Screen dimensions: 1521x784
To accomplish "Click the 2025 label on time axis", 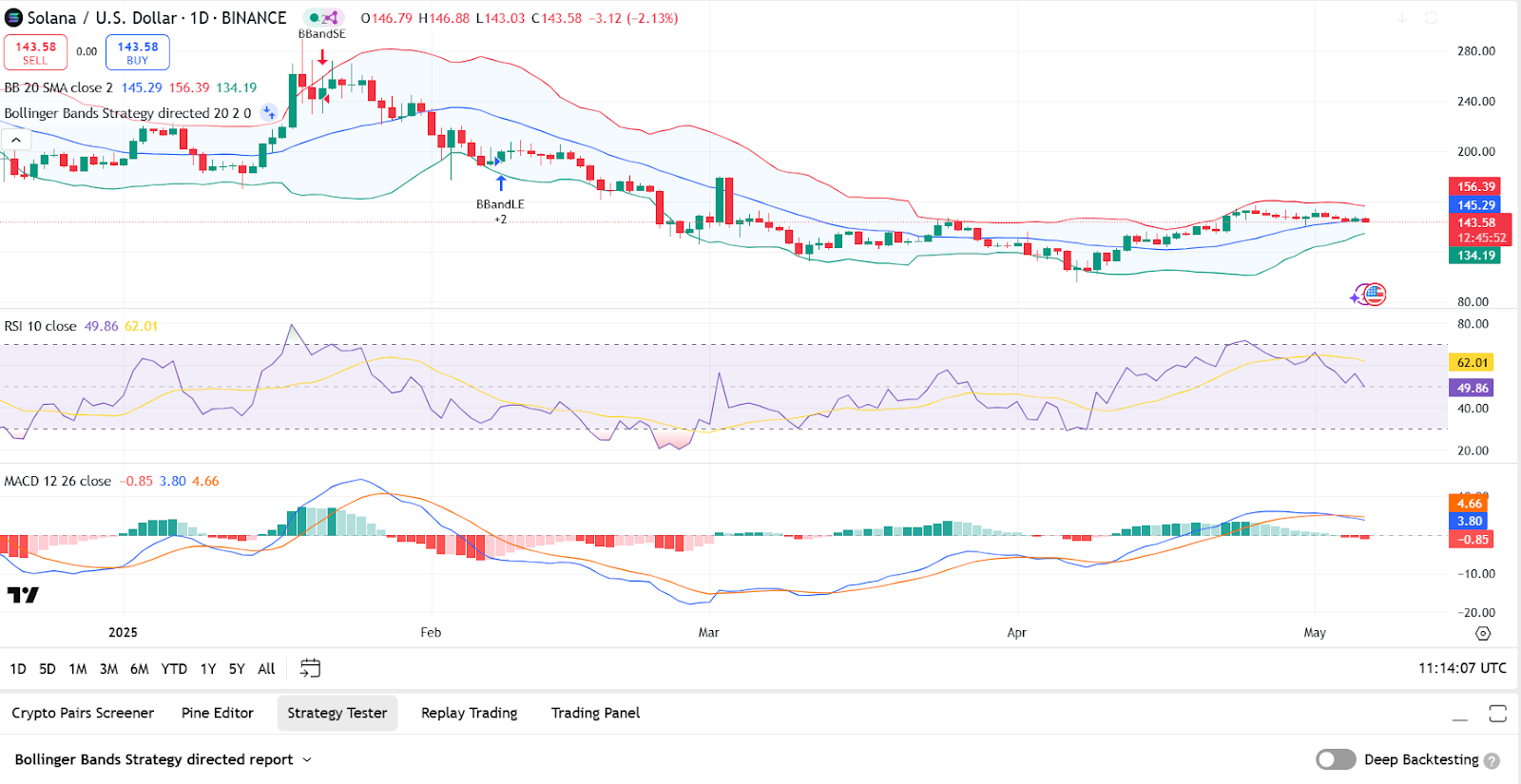I will (123, 633).
